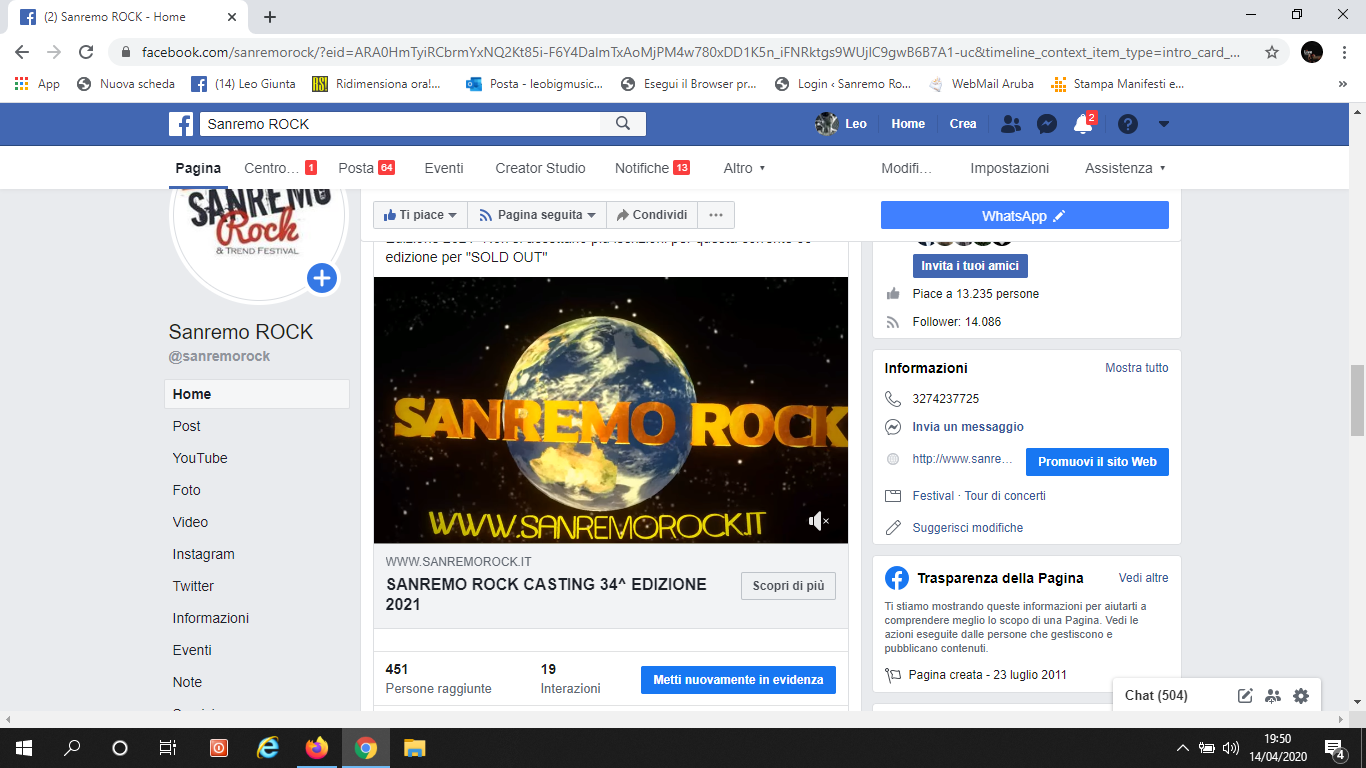
Task: Open Task View on the taskbar
Action: [168, 748]
